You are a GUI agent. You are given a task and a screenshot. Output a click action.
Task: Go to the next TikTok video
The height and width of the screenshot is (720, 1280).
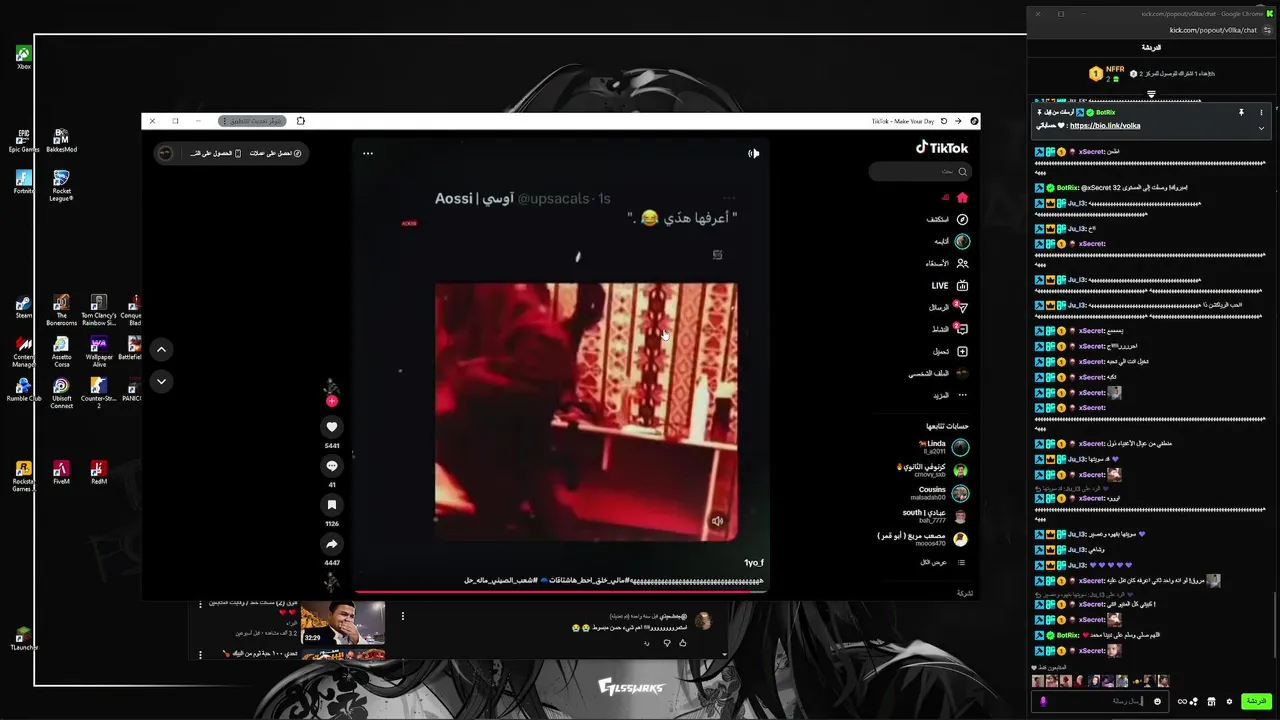[x=161, y=381]
